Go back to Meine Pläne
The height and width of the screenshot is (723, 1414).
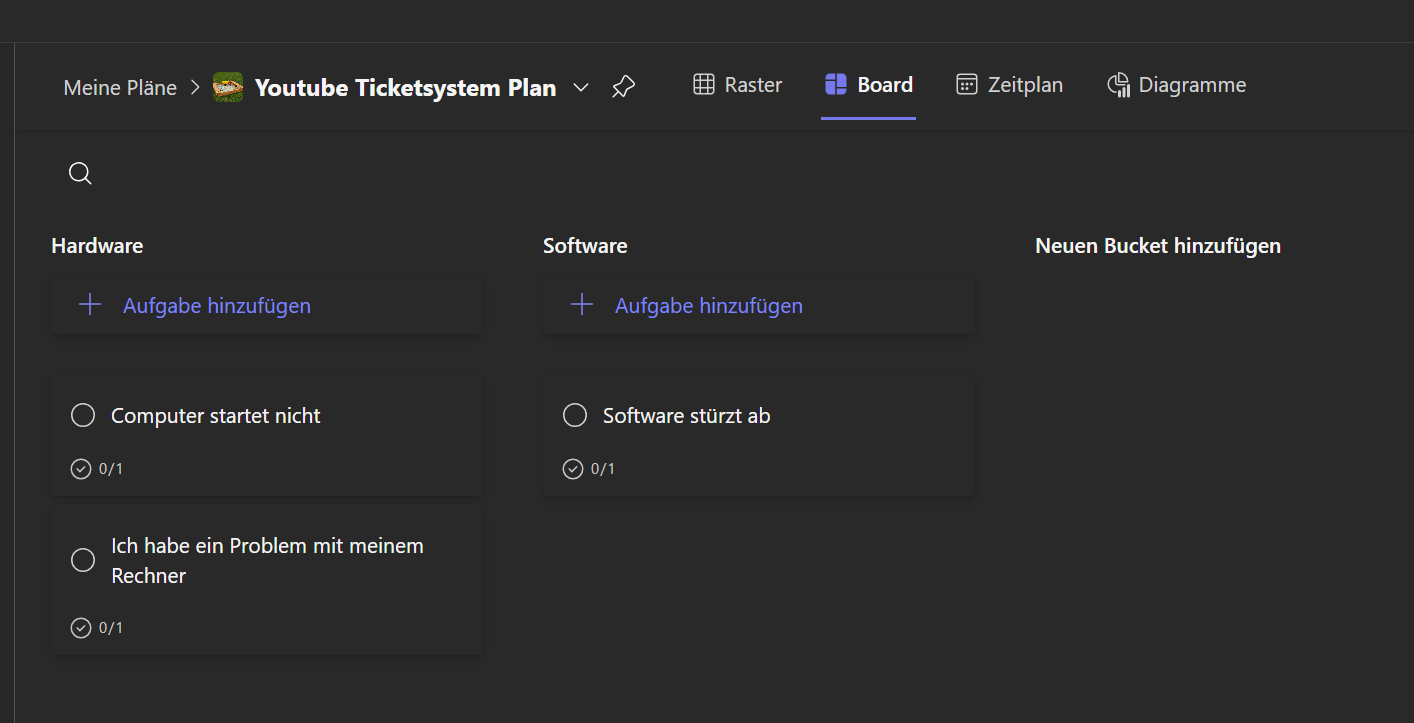(x=120, y=88)
